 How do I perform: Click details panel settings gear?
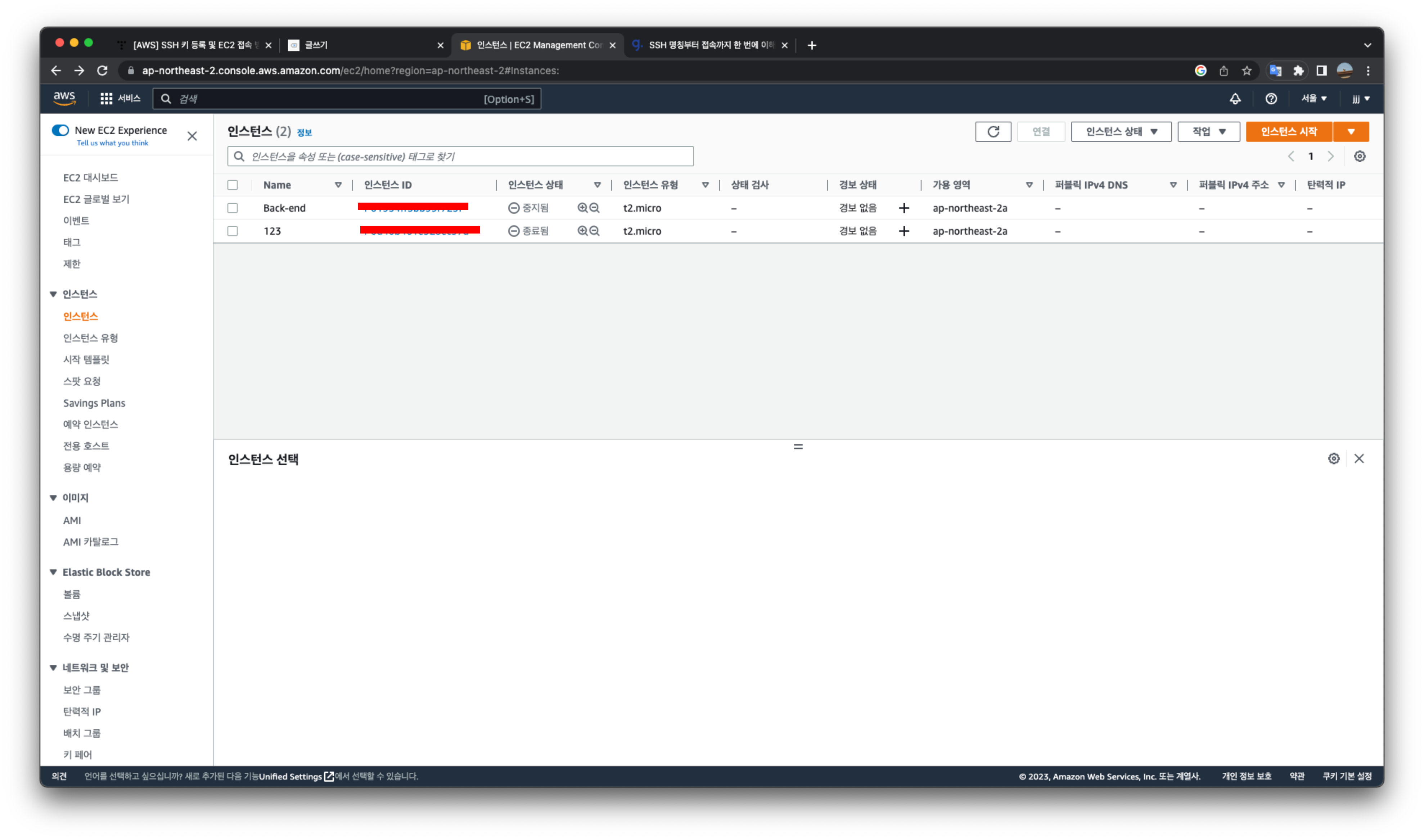(1333, 459)
